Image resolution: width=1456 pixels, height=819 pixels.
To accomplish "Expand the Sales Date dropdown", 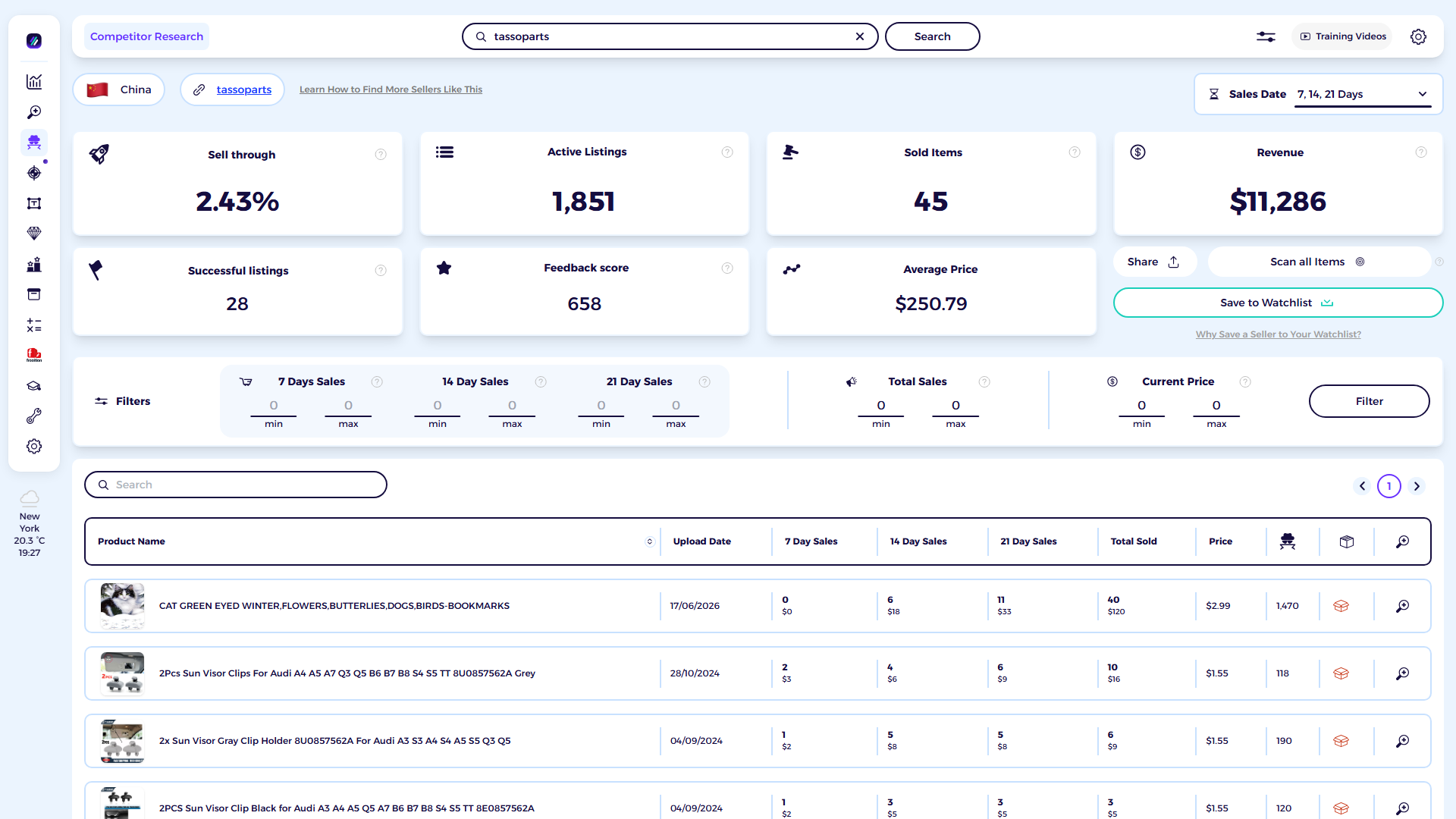I will 1363,94.
